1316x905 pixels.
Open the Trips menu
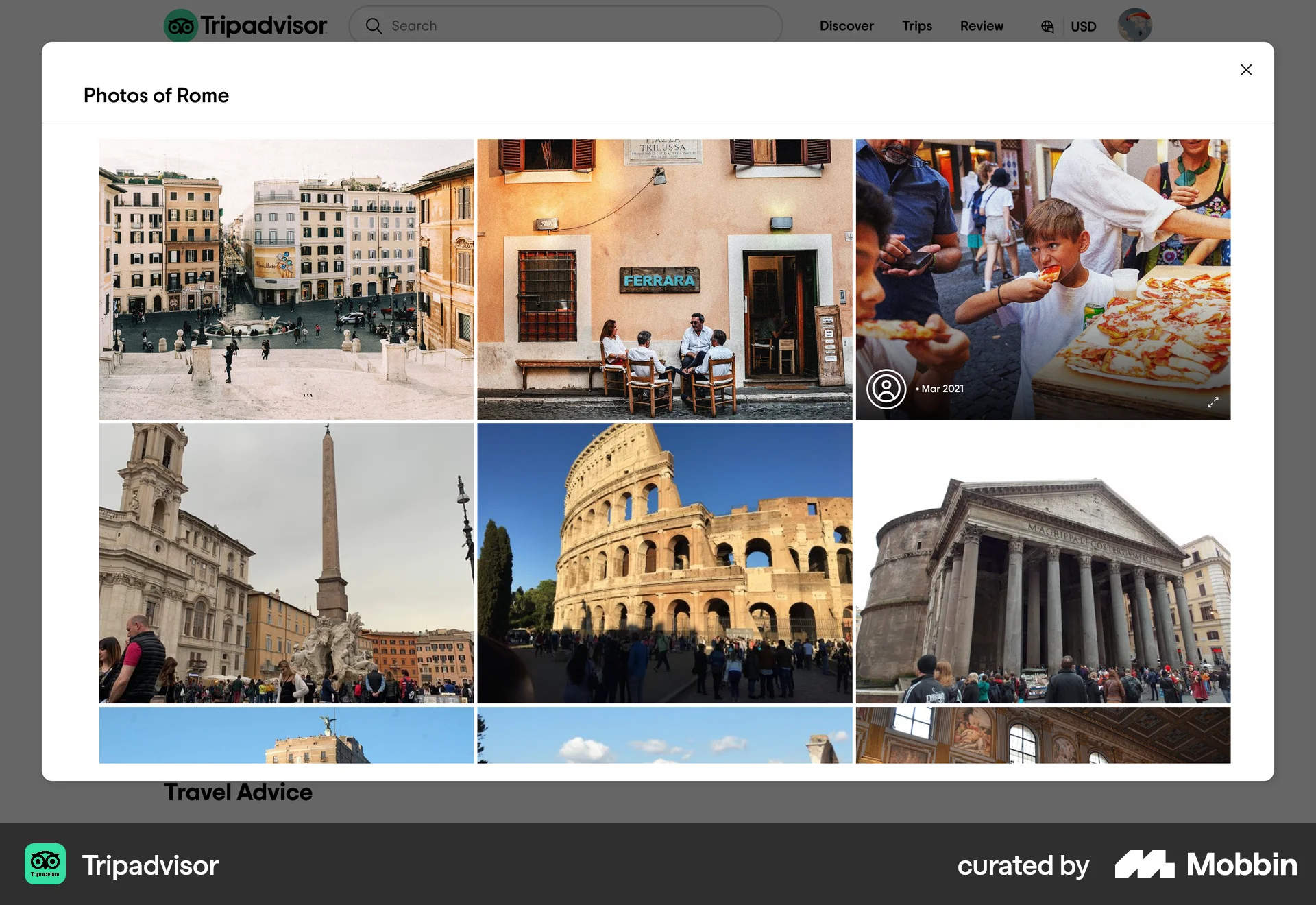tap(916, 26)
